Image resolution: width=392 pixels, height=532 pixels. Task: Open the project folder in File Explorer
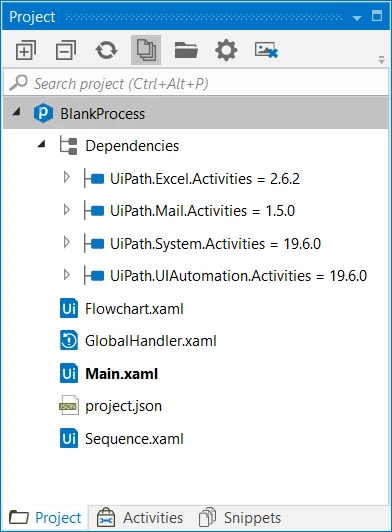186,50
